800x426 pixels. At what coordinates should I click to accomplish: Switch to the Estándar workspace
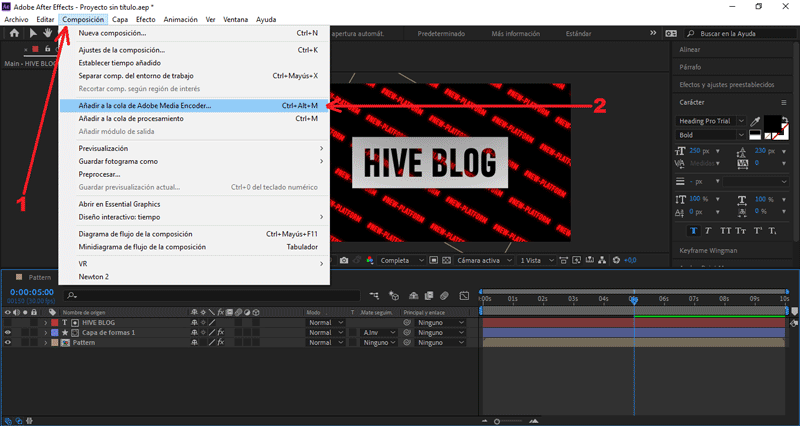(579, 34)
